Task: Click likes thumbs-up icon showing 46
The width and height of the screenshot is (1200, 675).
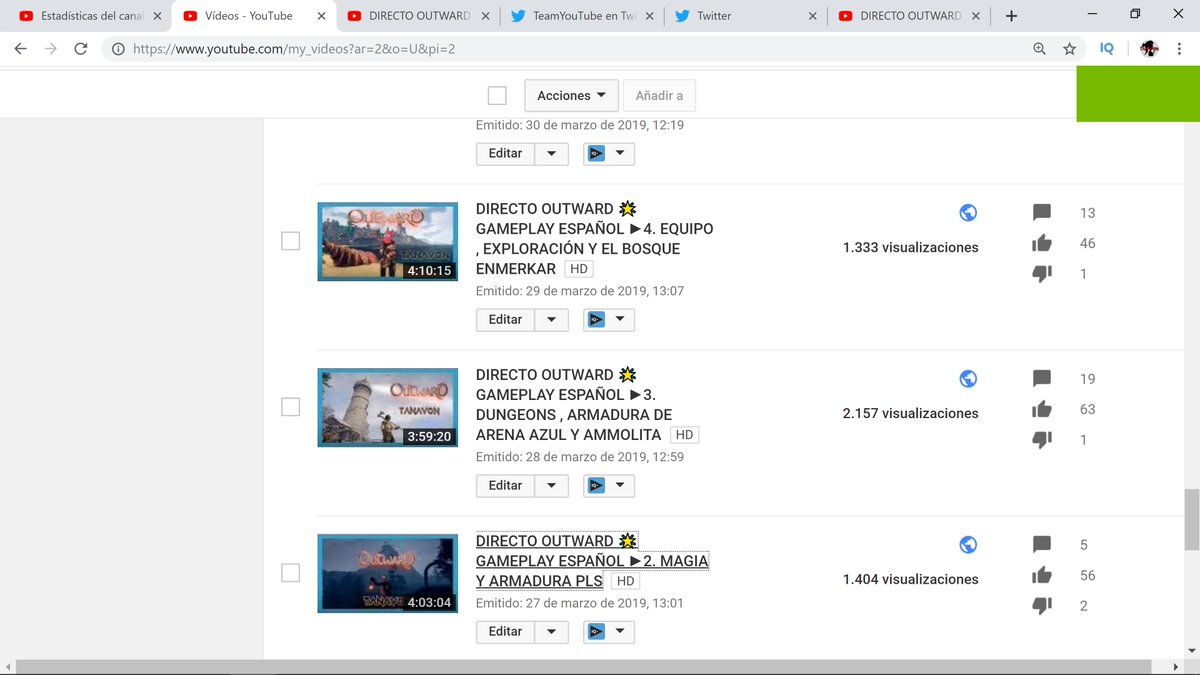Action: (x=1042, y=243)
